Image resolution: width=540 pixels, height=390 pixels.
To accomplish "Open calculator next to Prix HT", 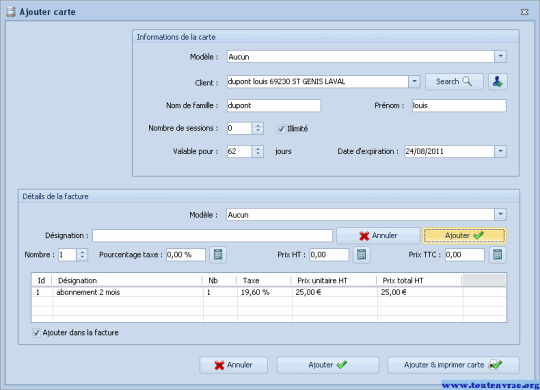I will click(361, 255).
